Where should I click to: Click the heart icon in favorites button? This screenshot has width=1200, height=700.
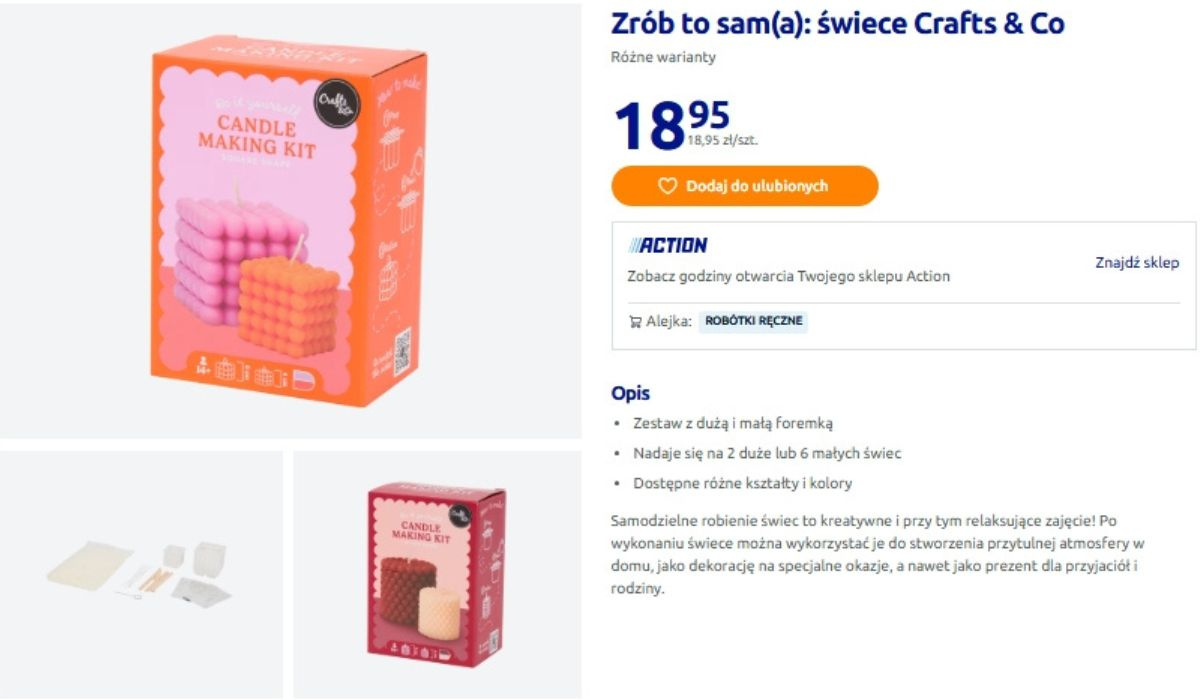(x=668, y=186)
